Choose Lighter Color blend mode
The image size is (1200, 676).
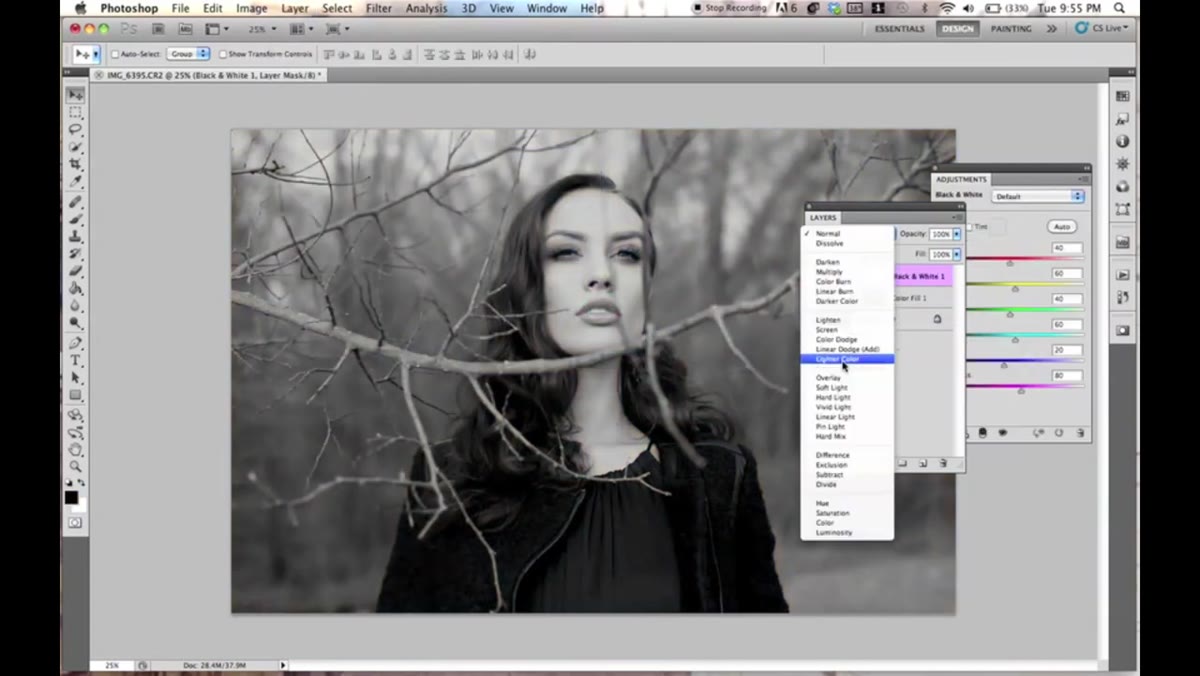(847, 359)
